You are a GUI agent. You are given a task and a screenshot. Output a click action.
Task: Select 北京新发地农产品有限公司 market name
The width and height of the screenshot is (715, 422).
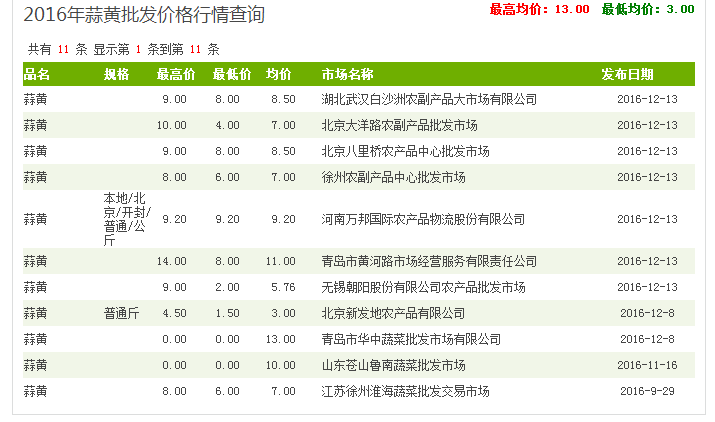[393, 313]
